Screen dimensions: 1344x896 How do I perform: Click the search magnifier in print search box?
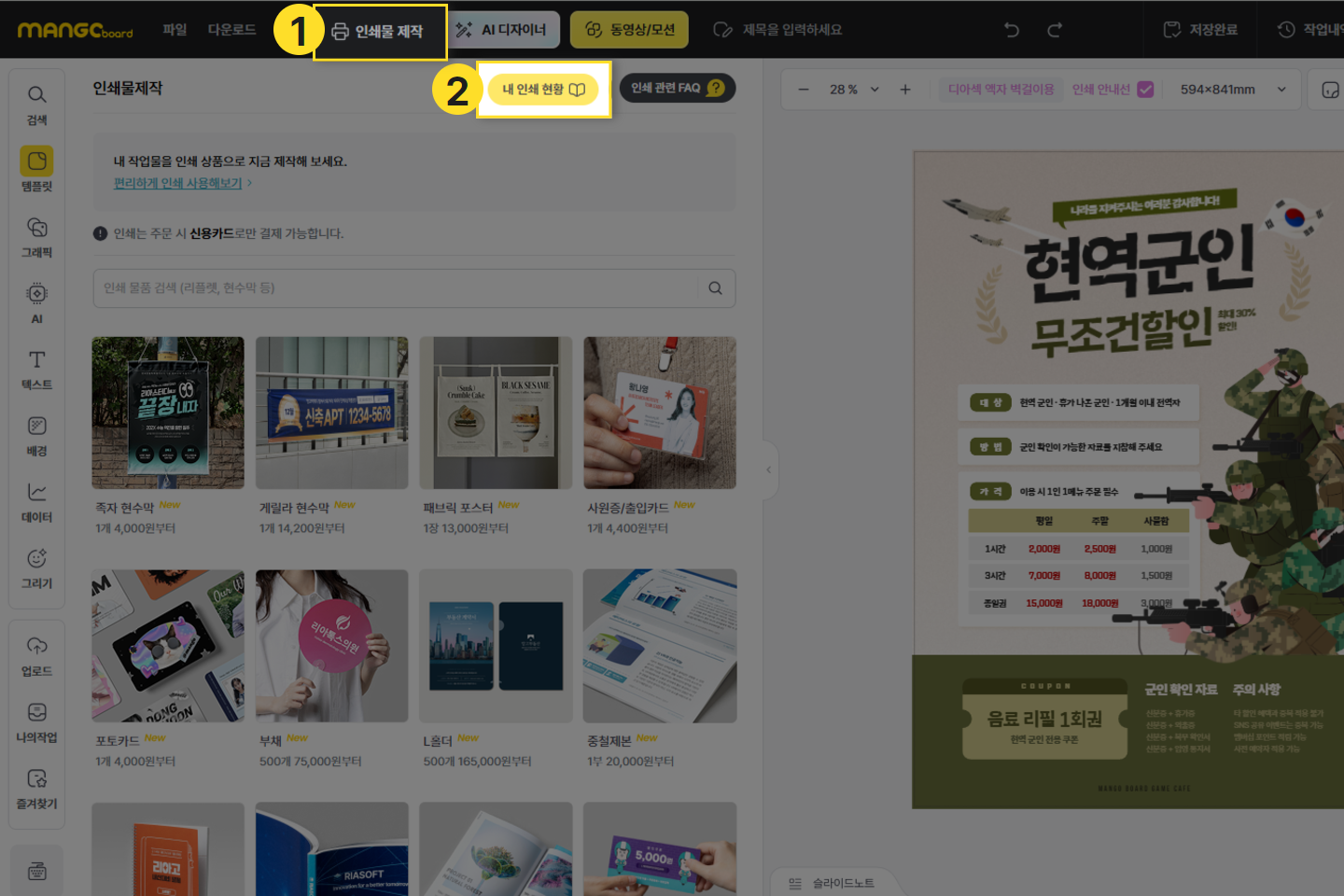coord(715,288)
